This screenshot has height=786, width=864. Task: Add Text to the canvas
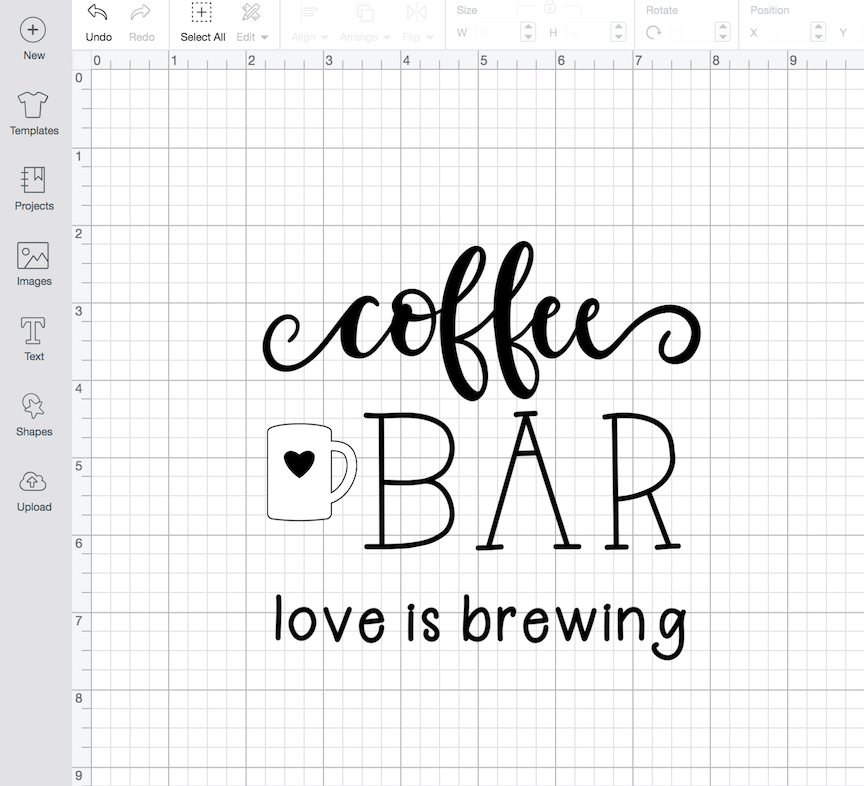(x=33, y=339)
